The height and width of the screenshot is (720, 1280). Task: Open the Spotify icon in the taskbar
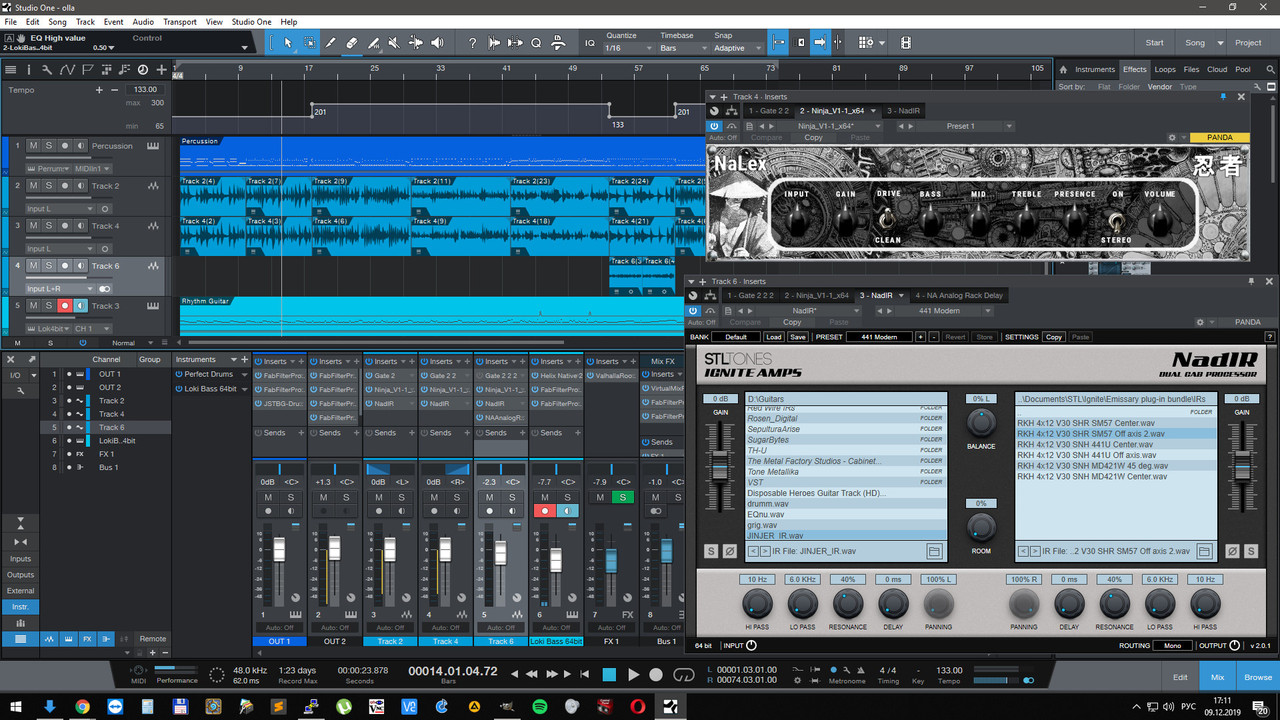click(x=540, y=707)
